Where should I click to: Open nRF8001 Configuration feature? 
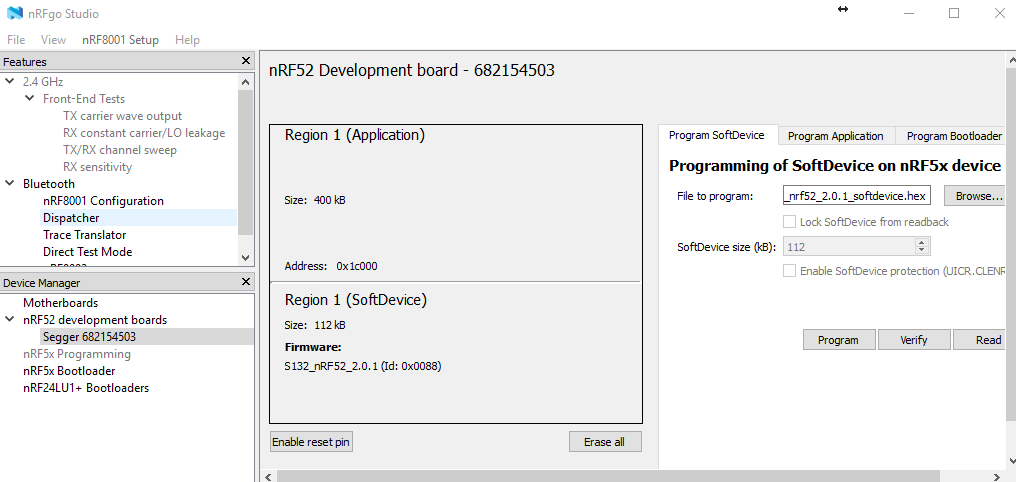103,201
